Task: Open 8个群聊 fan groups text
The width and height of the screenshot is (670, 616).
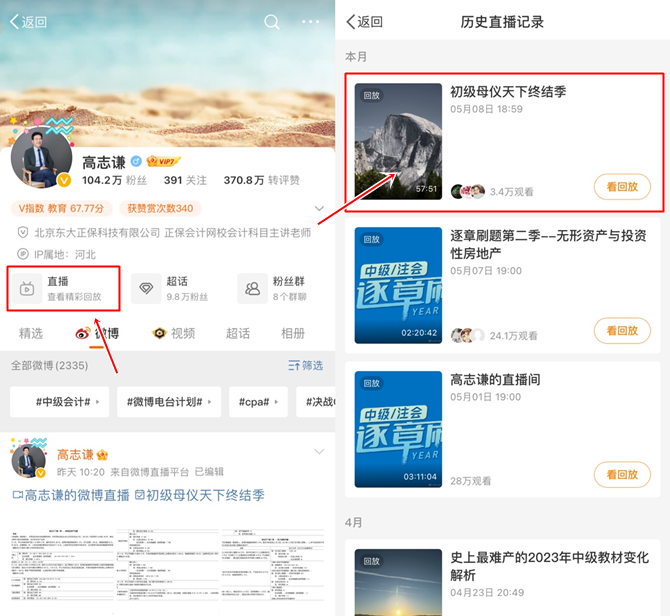Action: coord(290,297)
